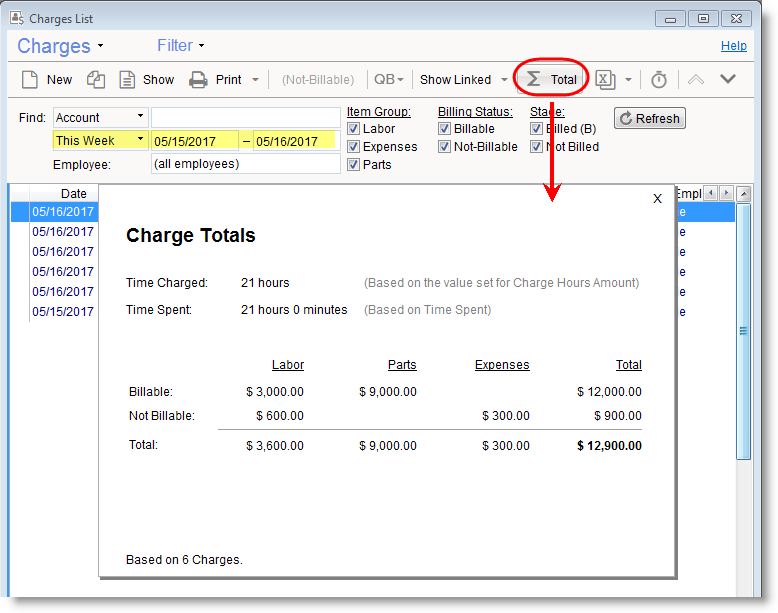Click the Excel export icon
Screen dimensions: 778x613
(x=605, y=80)
